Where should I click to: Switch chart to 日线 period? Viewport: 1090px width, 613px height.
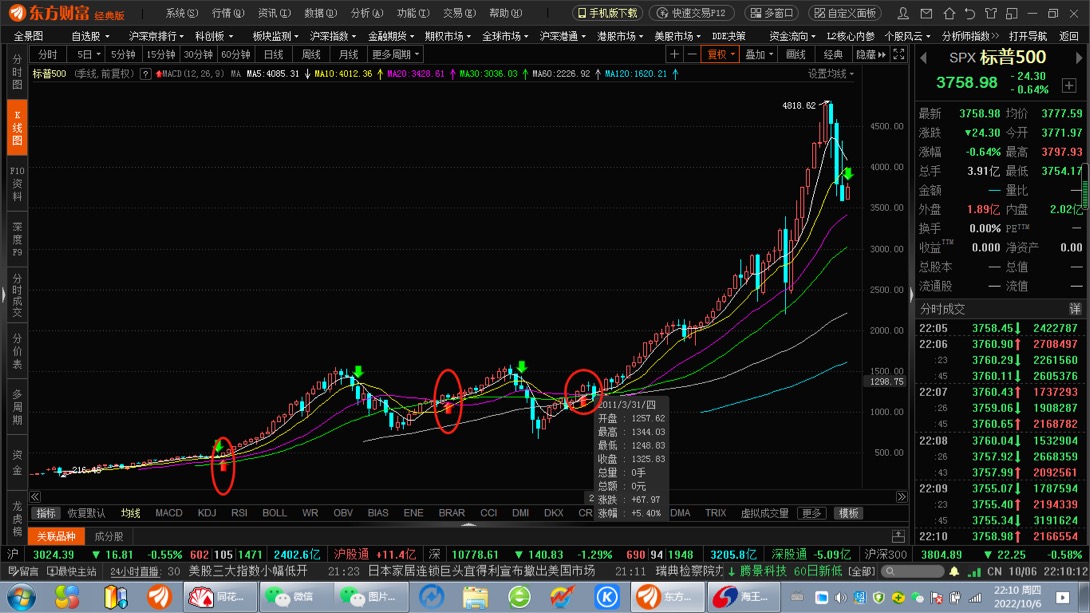pos(273,54)
